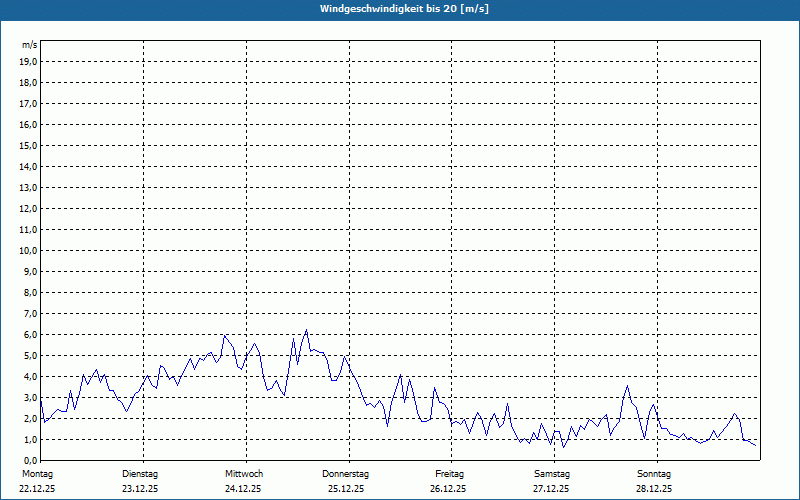Image resolution: width=800 pixels, height=500 pixels.
Task: Select the Samstag day label
Action: pyautogui.click(x=551, y=473)
